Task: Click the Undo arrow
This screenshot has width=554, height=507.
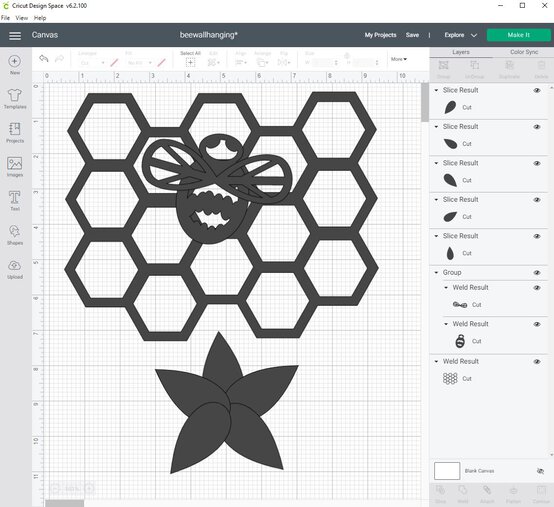Action: coord(43,58)
